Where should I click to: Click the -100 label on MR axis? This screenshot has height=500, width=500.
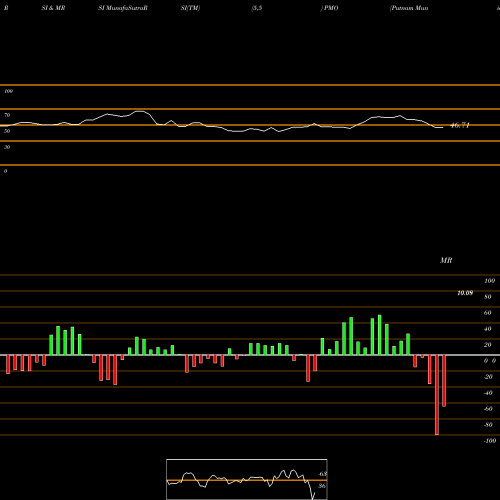[490, 441]
